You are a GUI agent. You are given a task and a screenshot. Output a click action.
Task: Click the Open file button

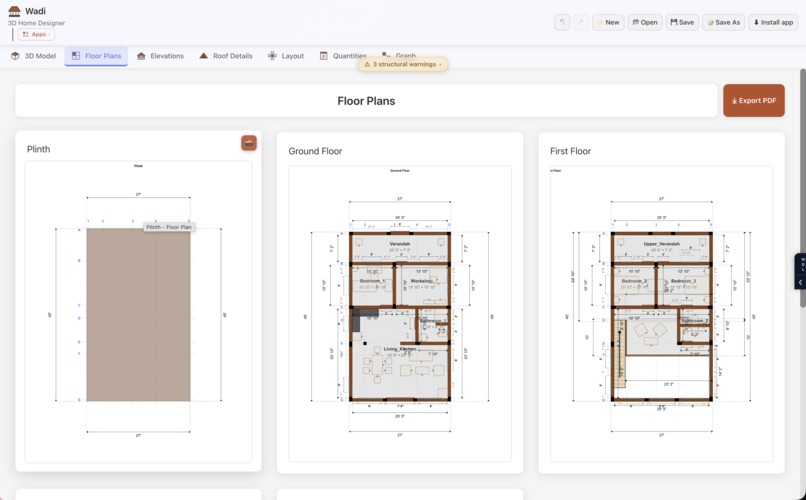click(645, 22)
